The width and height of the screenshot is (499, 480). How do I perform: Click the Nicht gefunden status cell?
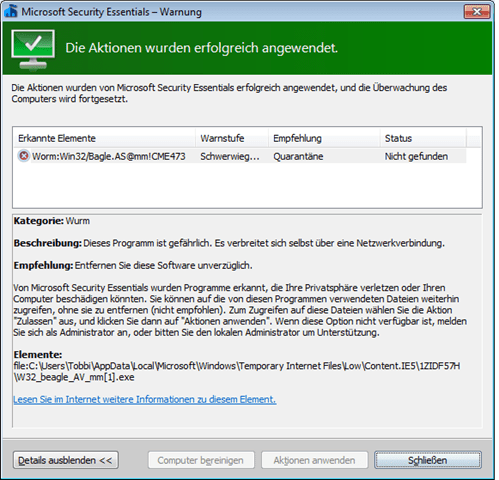416,156
